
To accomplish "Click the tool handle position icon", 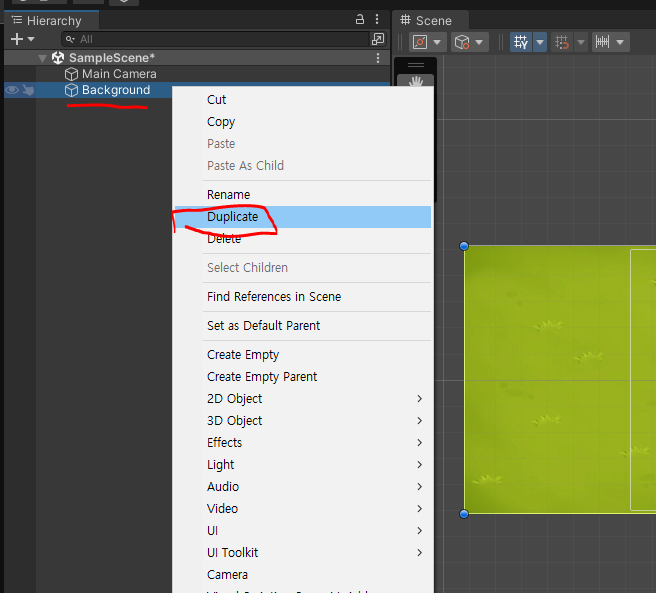I will coord(421,42).
